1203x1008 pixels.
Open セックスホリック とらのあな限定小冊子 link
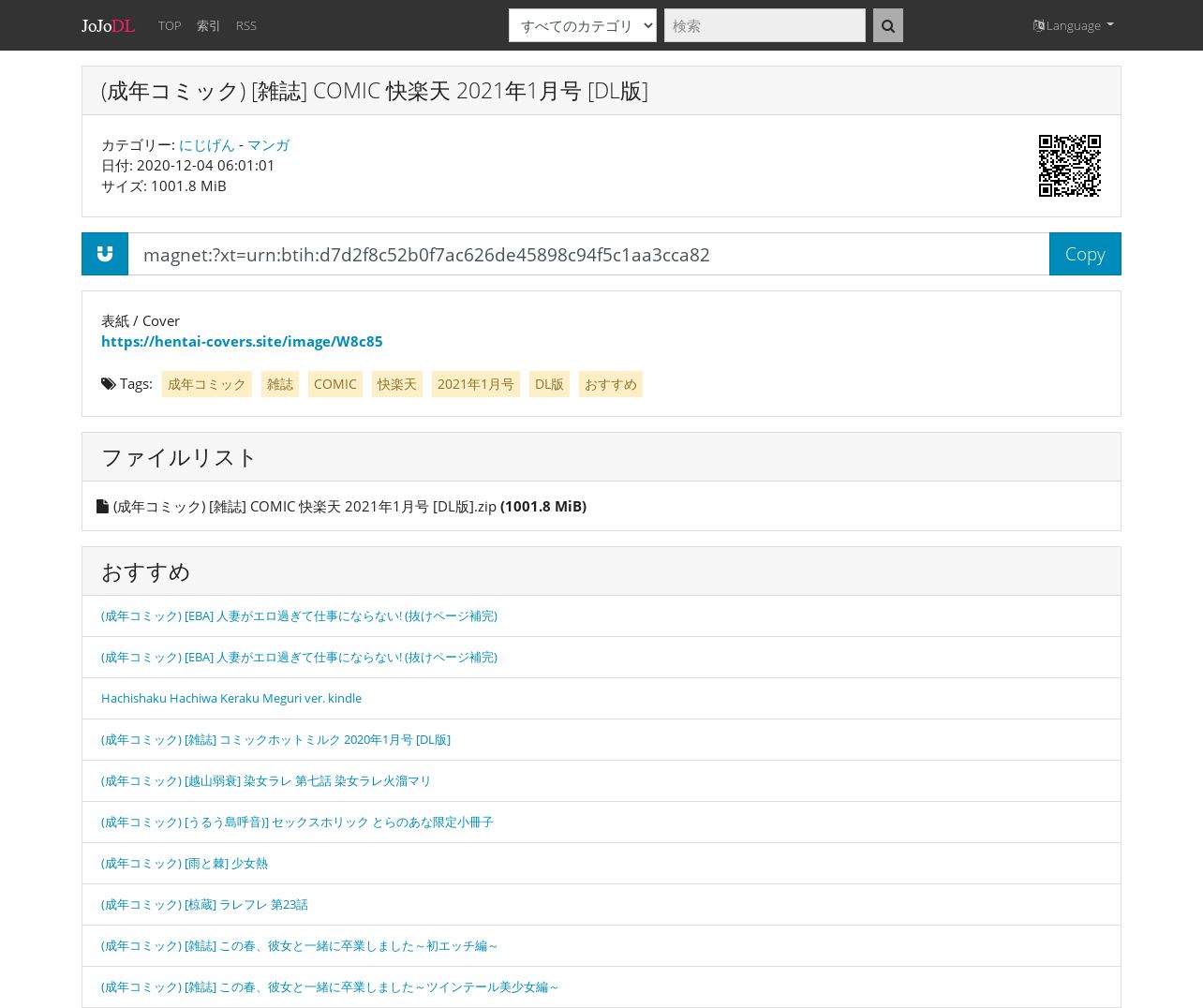297,822
